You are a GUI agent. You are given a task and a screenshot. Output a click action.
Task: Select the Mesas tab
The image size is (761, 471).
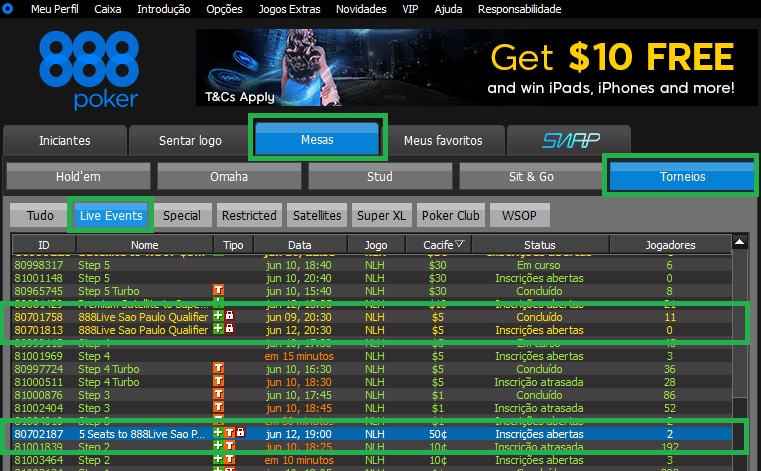coord(317,139)
